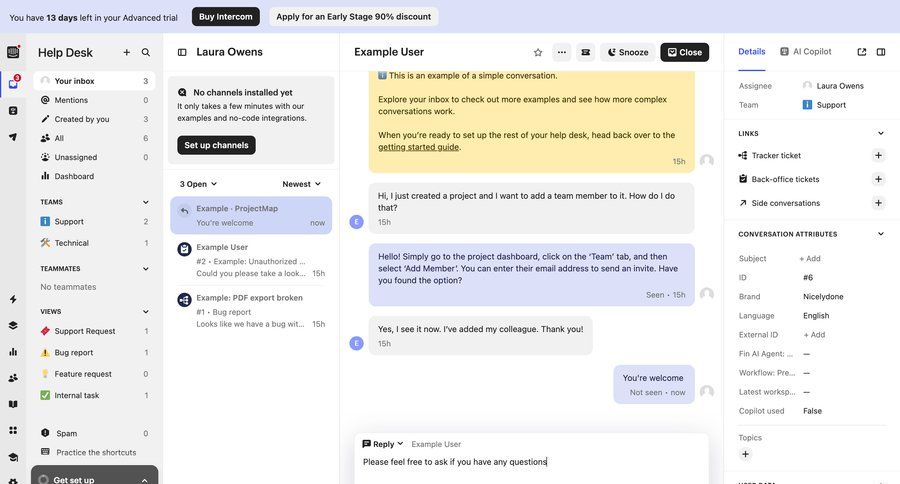The width and height of the screenshot is (900, 484).
Task: Snooze the conversation
Action: coord(627,52)
